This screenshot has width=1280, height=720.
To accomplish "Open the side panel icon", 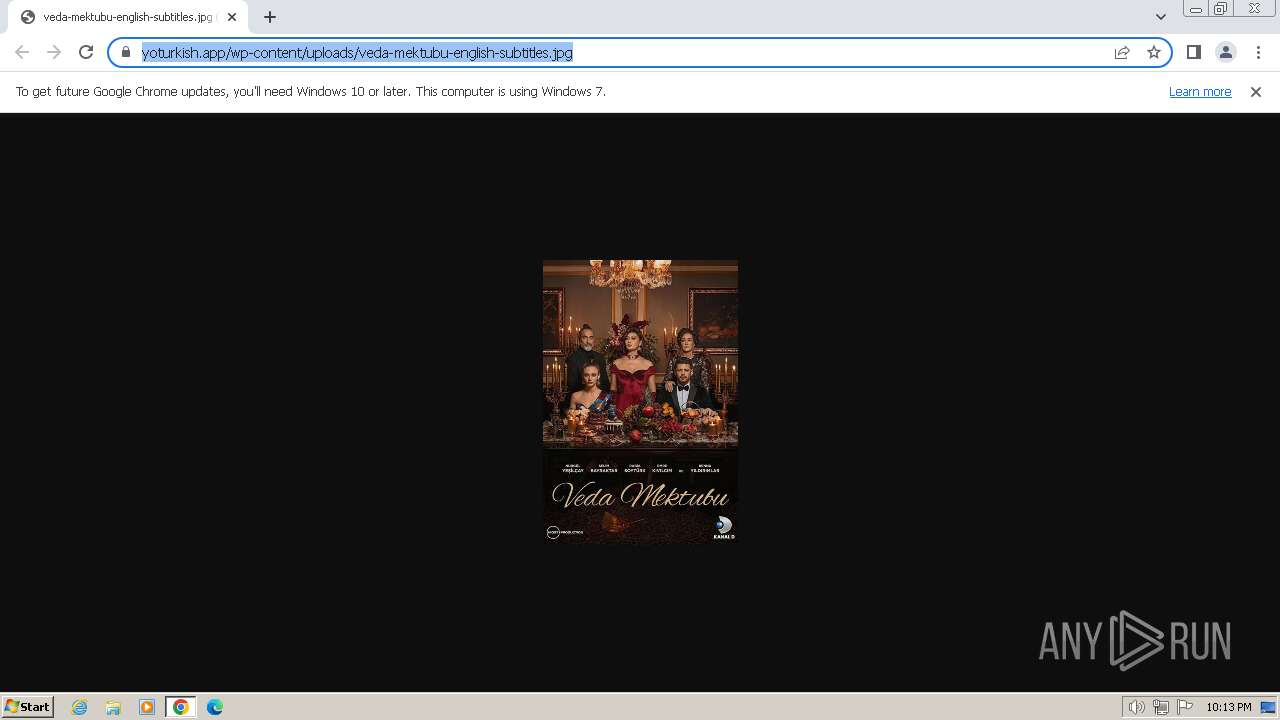I will [1193, 52].
